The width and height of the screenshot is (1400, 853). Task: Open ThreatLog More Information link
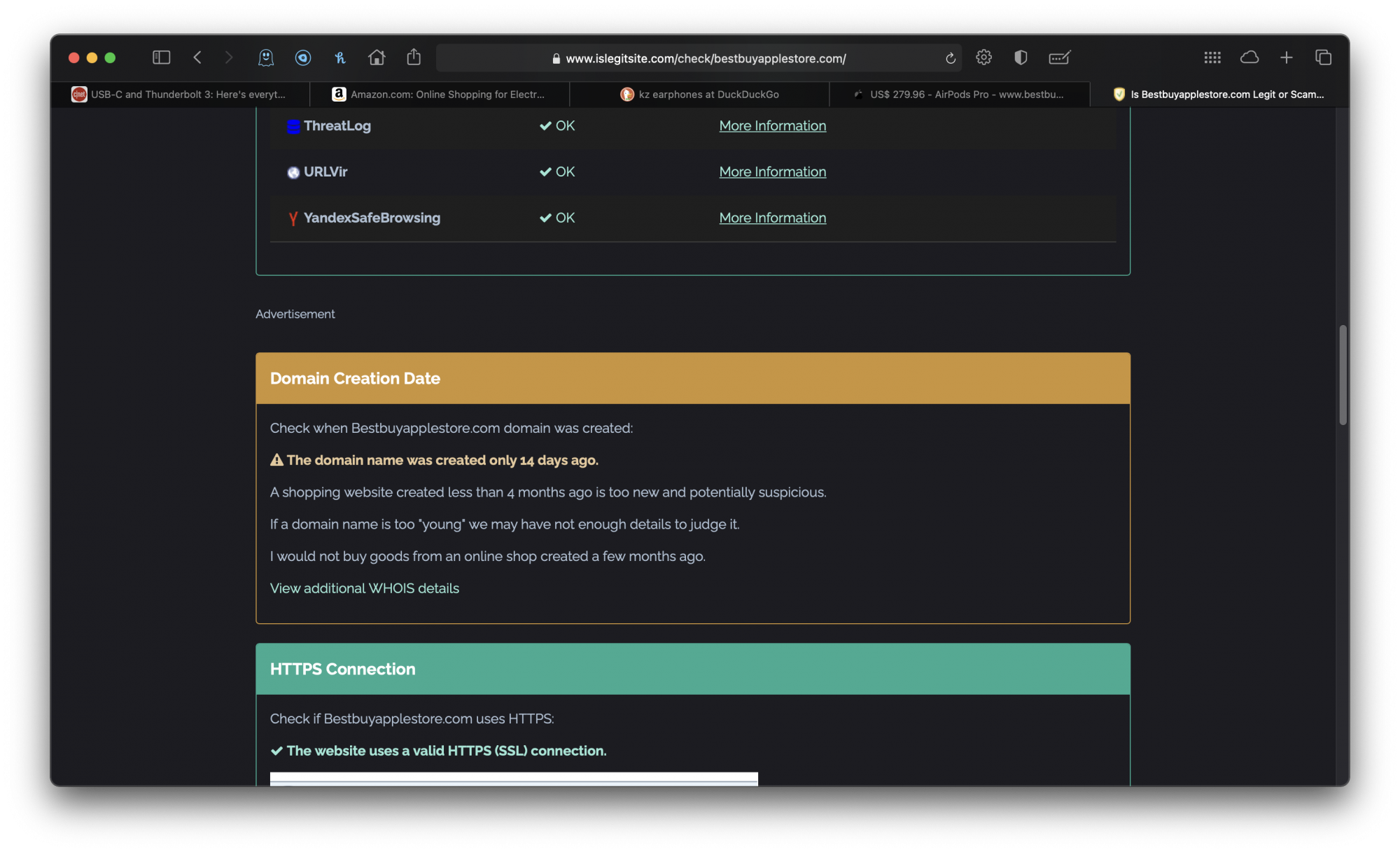click(772, 126)
